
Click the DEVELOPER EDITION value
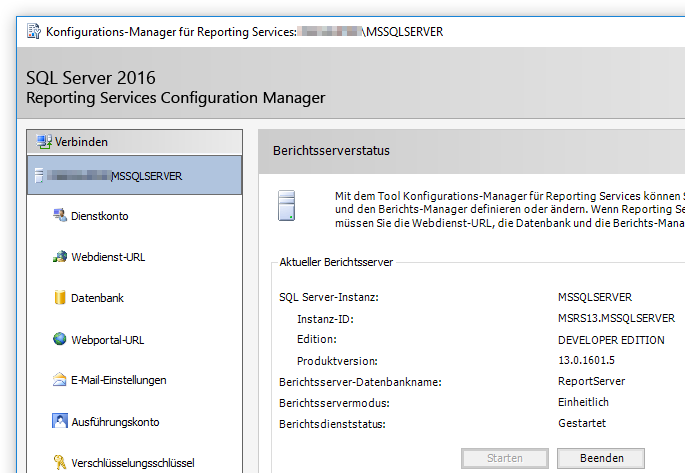tap(611, 340)
